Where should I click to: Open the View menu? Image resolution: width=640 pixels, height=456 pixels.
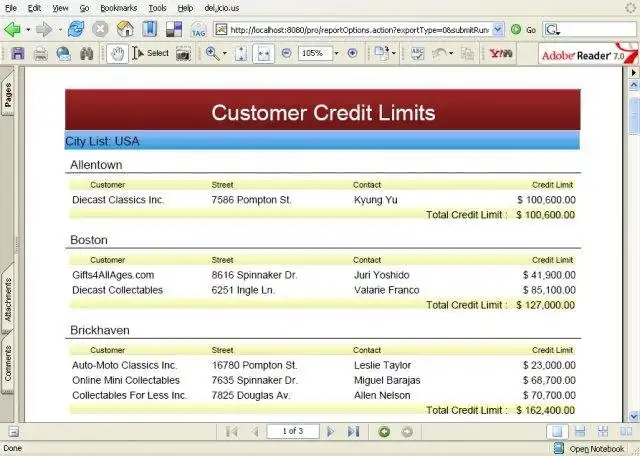(x=60, y=8)
